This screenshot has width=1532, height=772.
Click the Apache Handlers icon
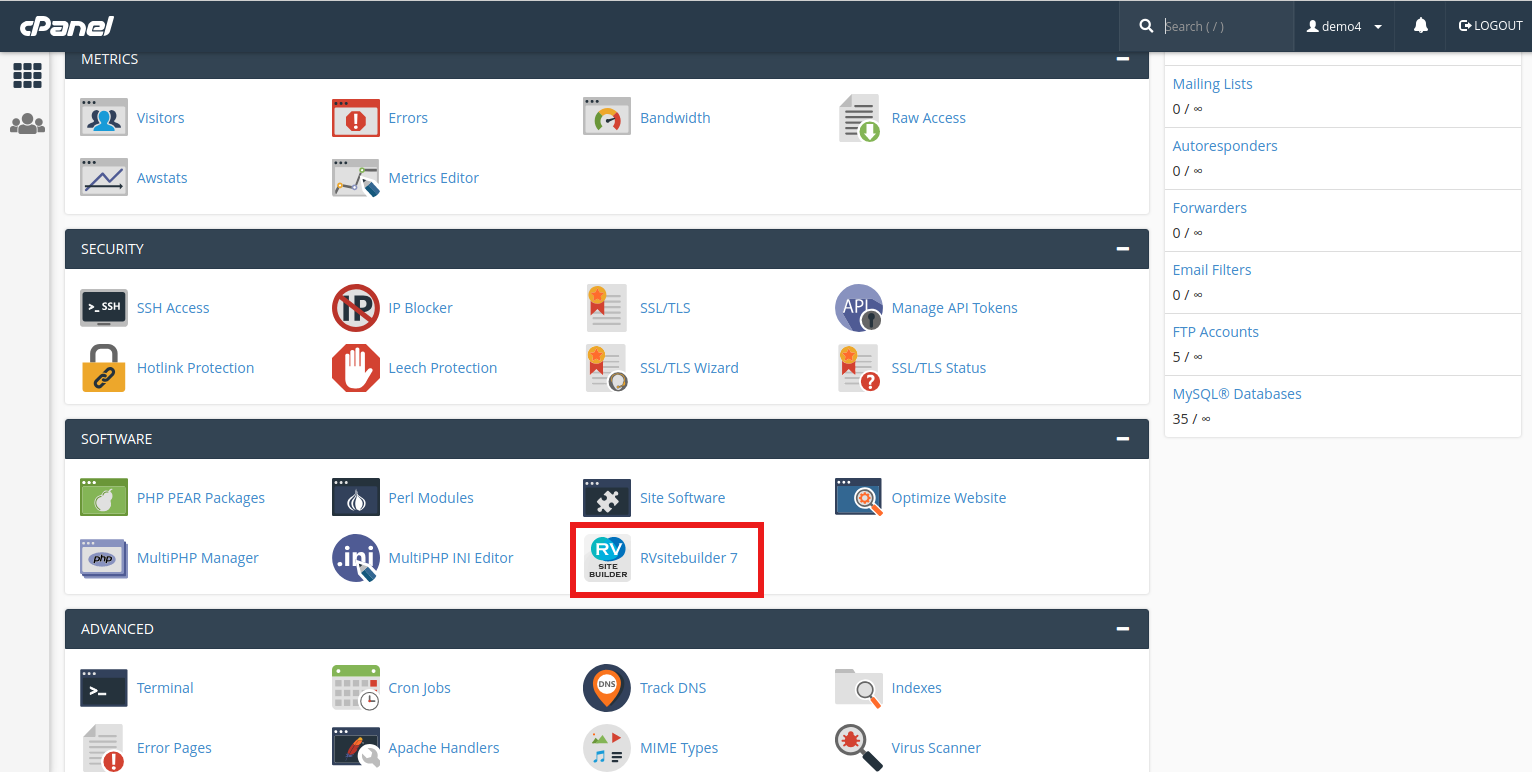pos(356,748)
